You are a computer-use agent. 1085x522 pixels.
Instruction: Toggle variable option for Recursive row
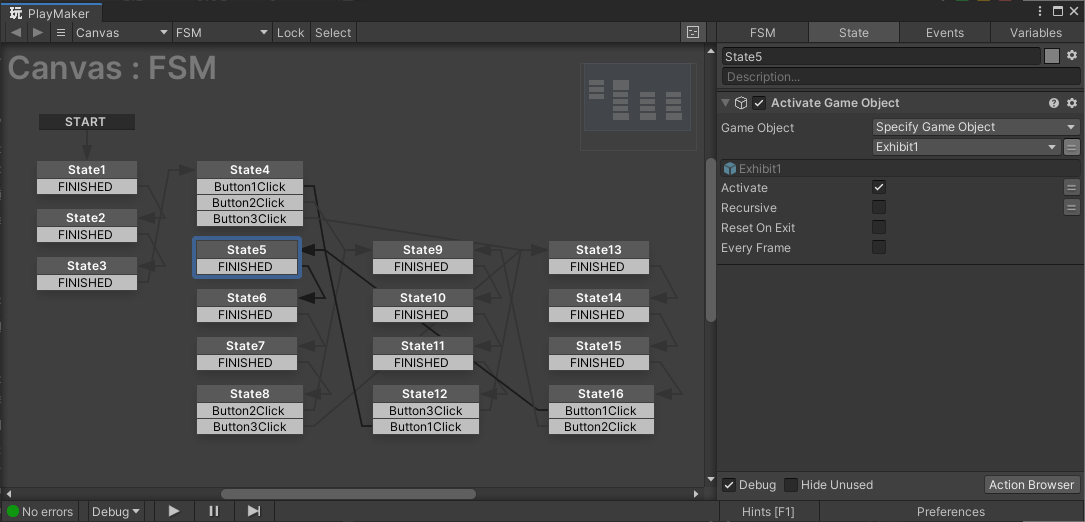point(1071,207)
